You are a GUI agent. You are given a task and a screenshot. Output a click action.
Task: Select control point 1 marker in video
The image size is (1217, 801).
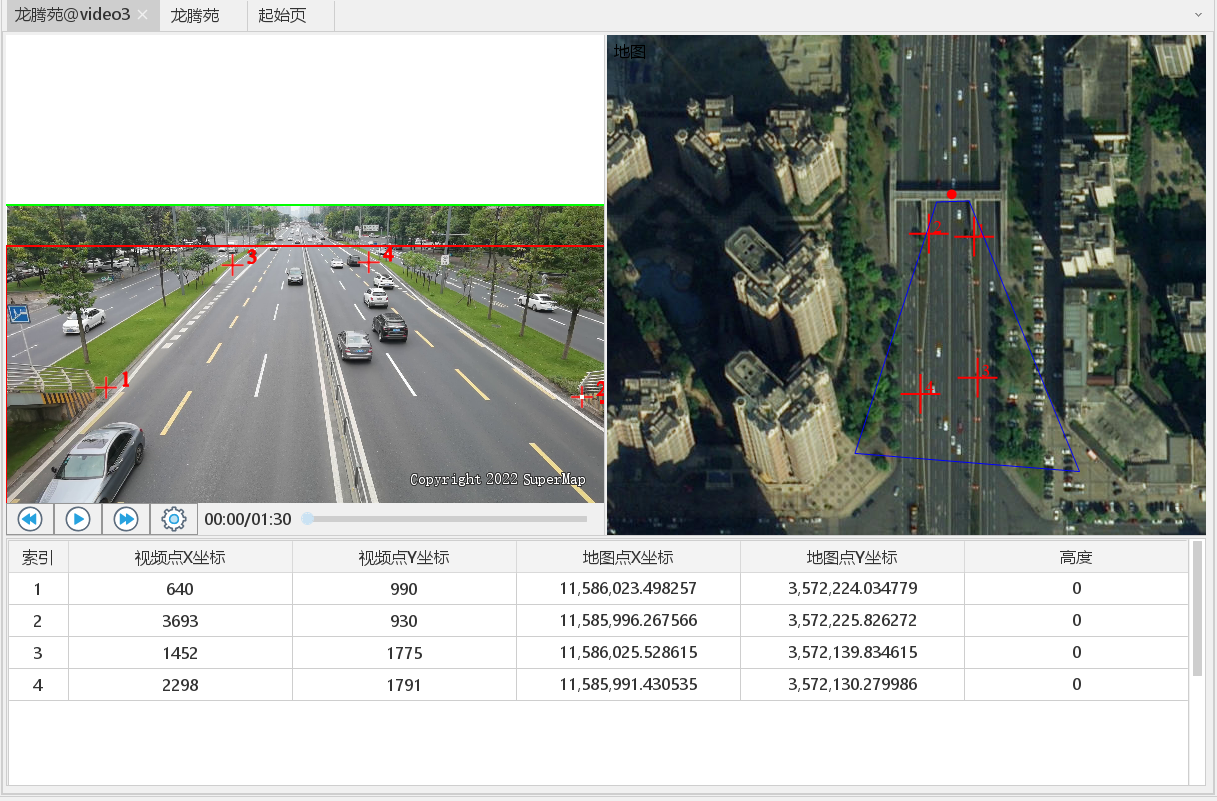(107, 387)
